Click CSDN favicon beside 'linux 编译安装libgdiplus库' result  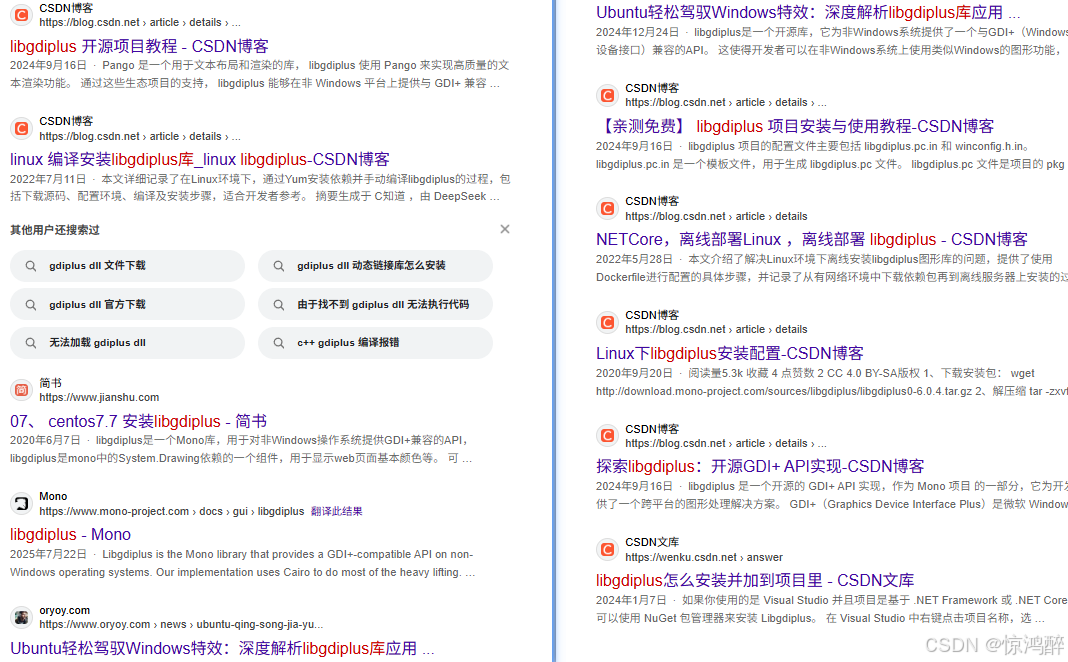coord(21,128)
